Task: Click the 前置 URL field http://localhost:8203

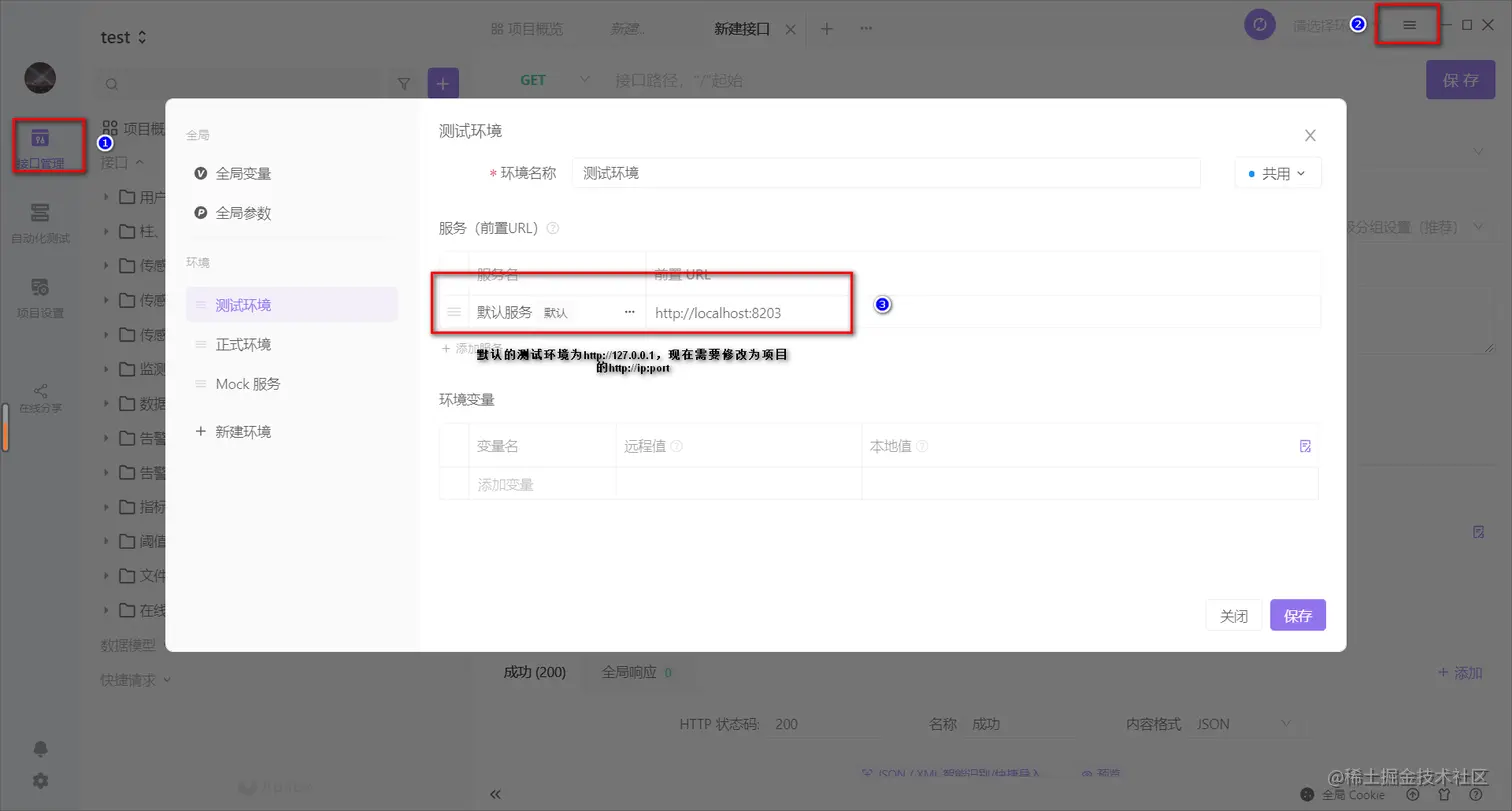Action: coord(984,312)
